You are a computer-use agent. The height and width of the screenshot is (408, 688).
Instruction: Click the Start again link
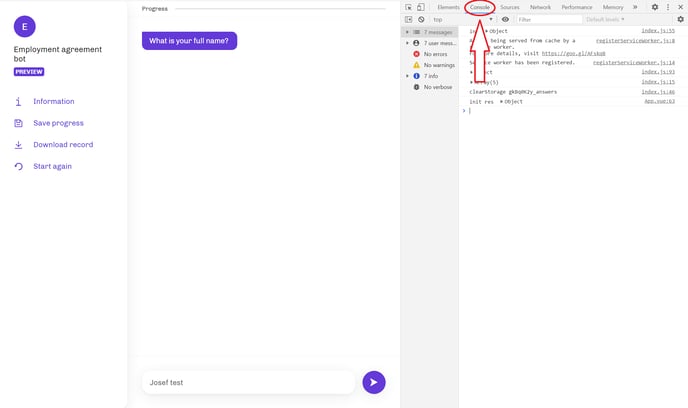click(x=52, y=166)
